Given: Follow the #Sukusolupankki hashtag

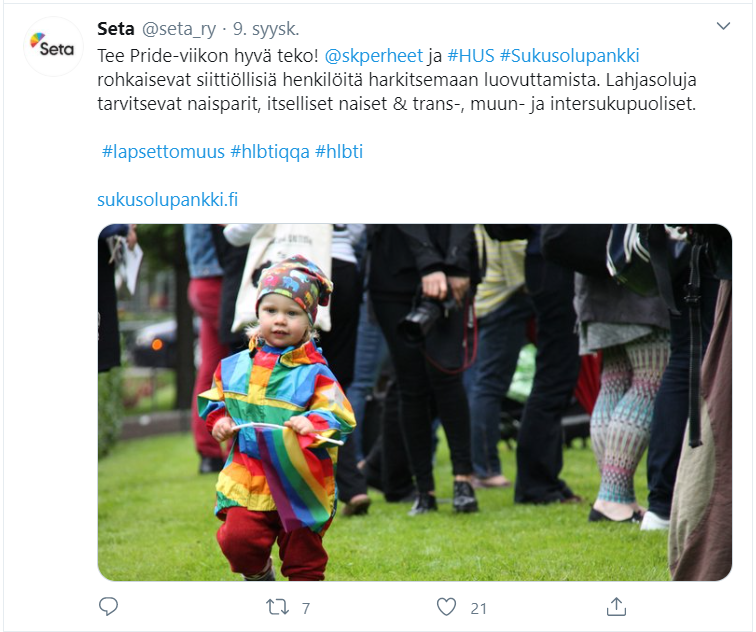Looking at the screenshot, I should coord(570,56).
